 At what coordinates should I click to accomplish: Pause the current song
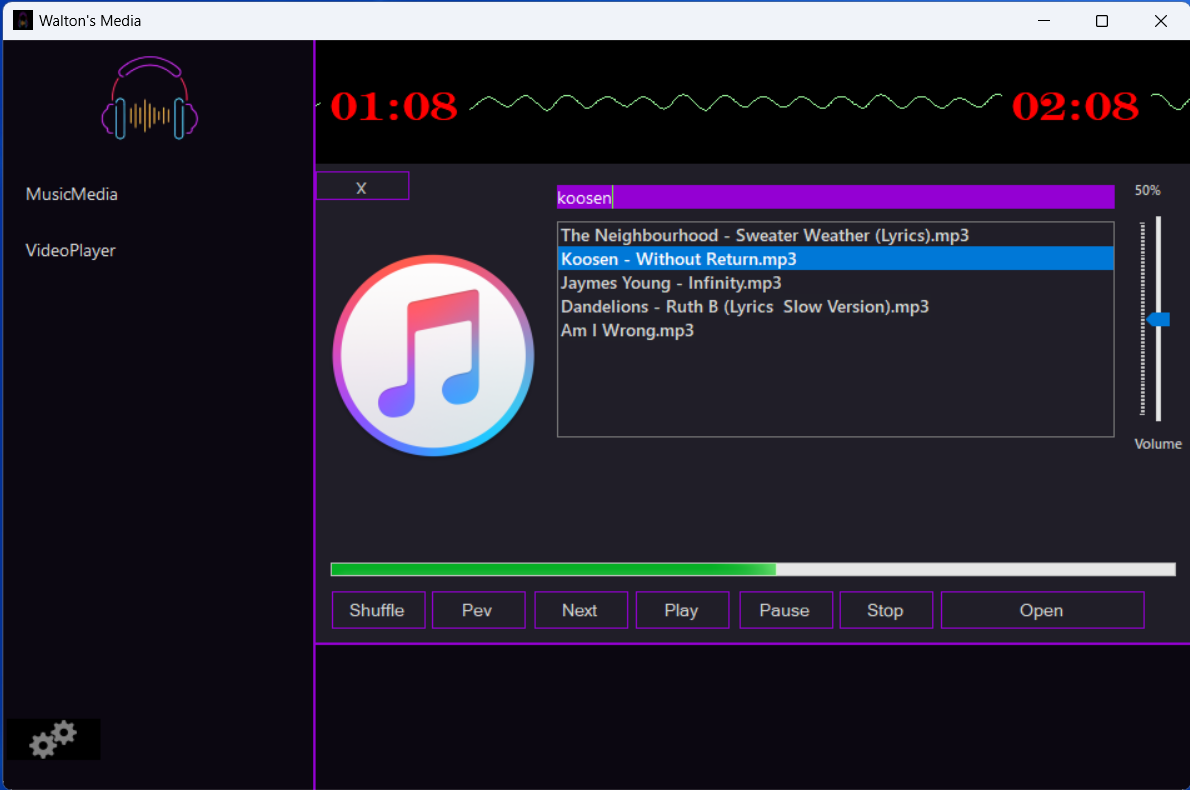(x=785, y=610)
